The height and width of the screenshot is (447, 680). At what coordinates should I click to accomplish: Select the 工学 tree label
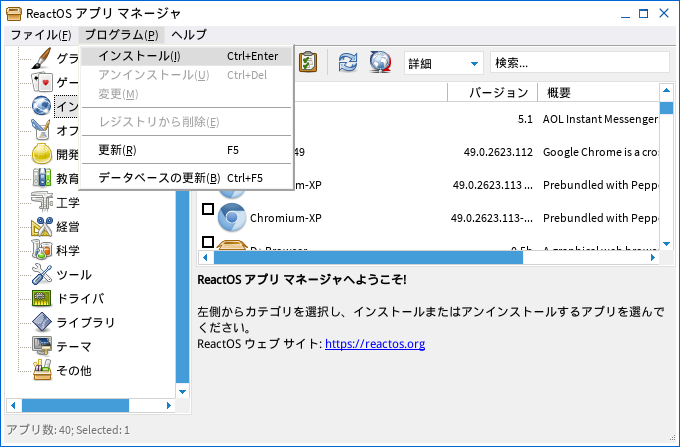point(68,202)
